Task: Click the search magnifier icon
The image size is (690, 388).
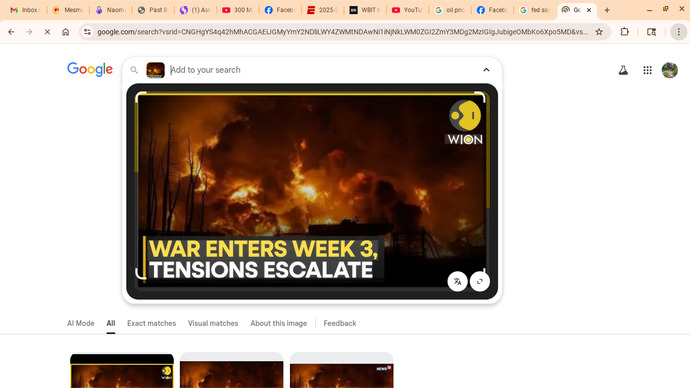Action: 134,70
